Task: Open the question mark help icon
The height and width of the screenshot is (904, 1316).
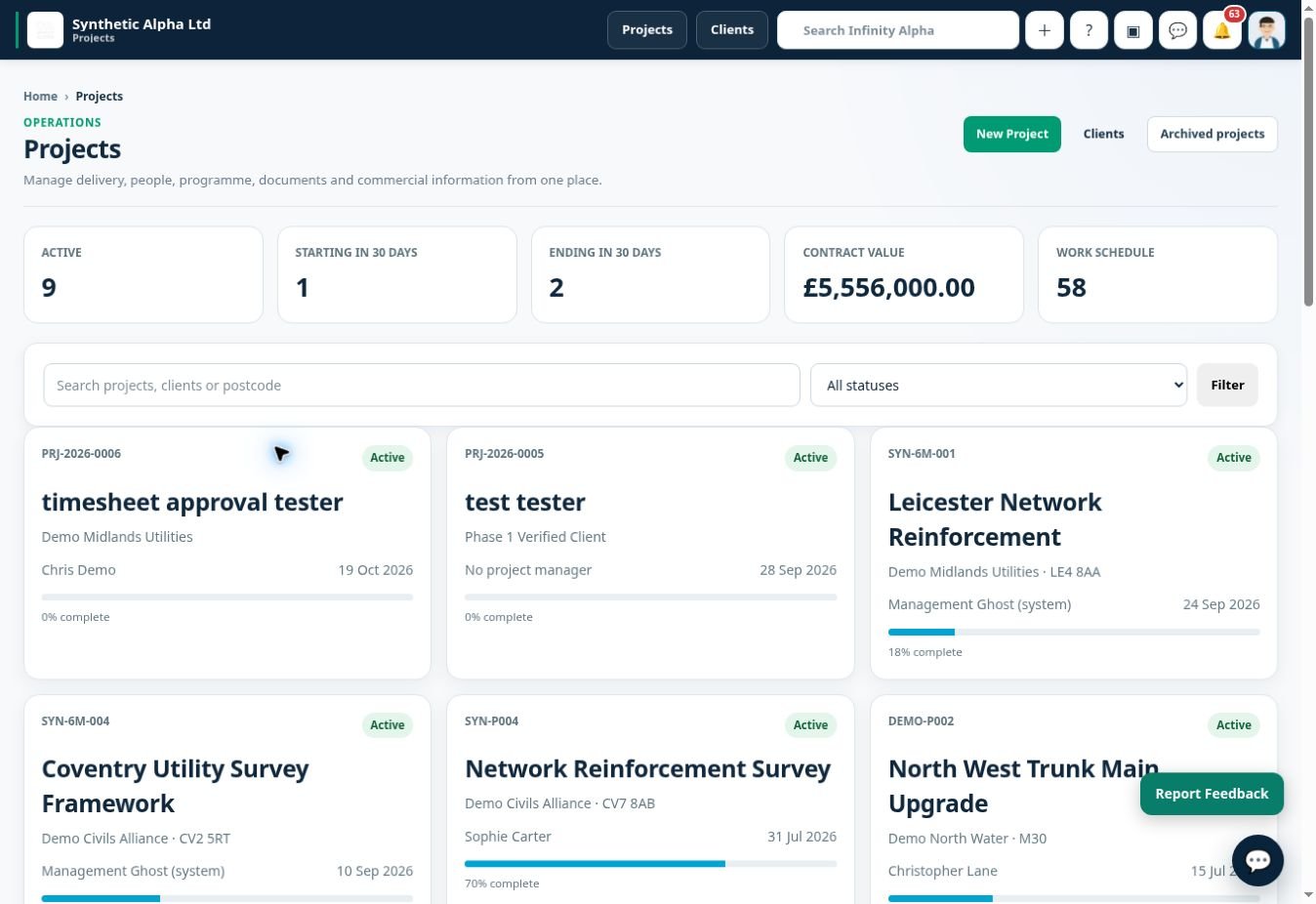Action: pyautogui.click(x=1089, y=30)
